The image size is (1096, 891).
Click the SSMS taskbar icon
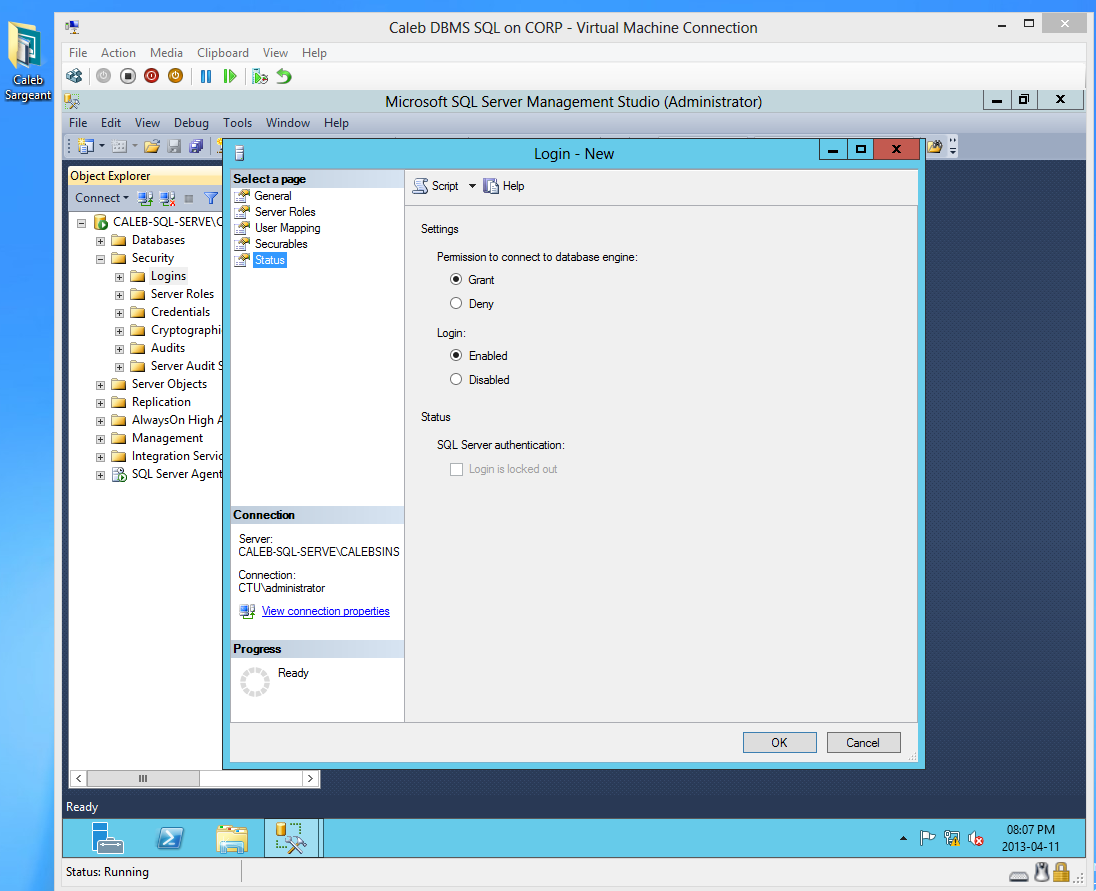(x=291, y=838)
